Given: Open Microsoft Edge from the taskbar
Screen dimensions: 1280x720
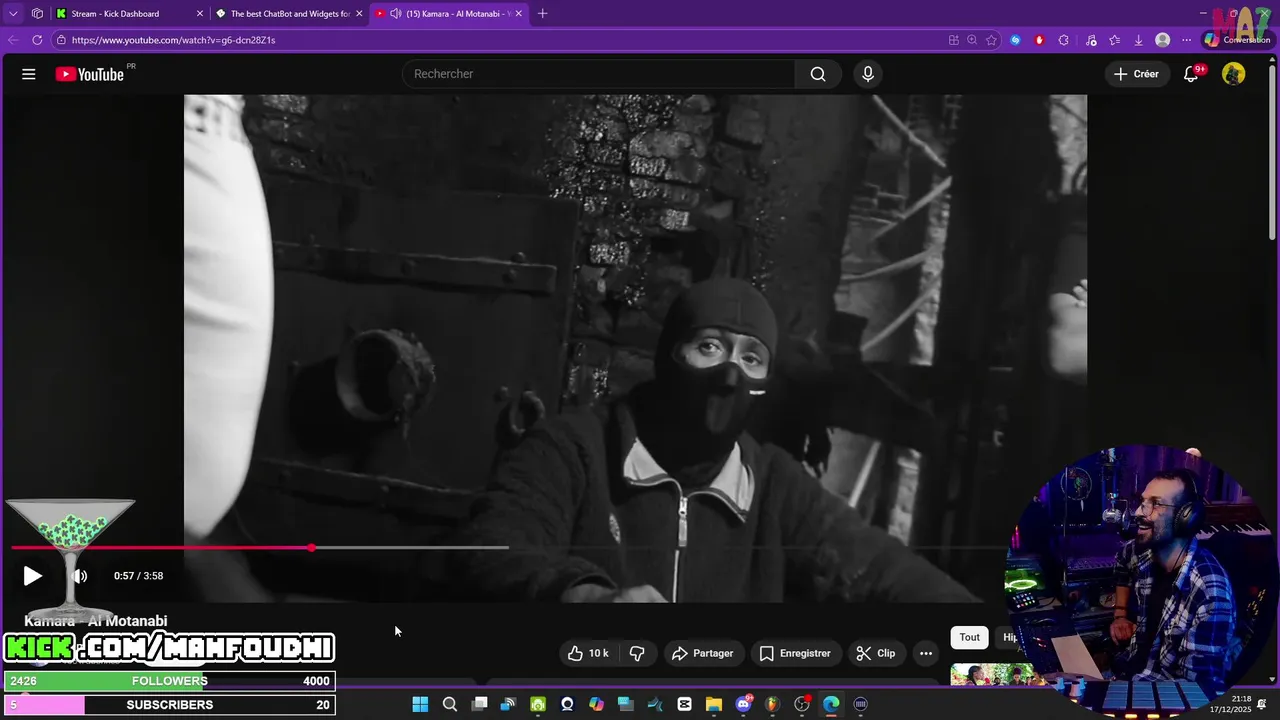Looking at the screenshot, I should (x=831, y=704).
